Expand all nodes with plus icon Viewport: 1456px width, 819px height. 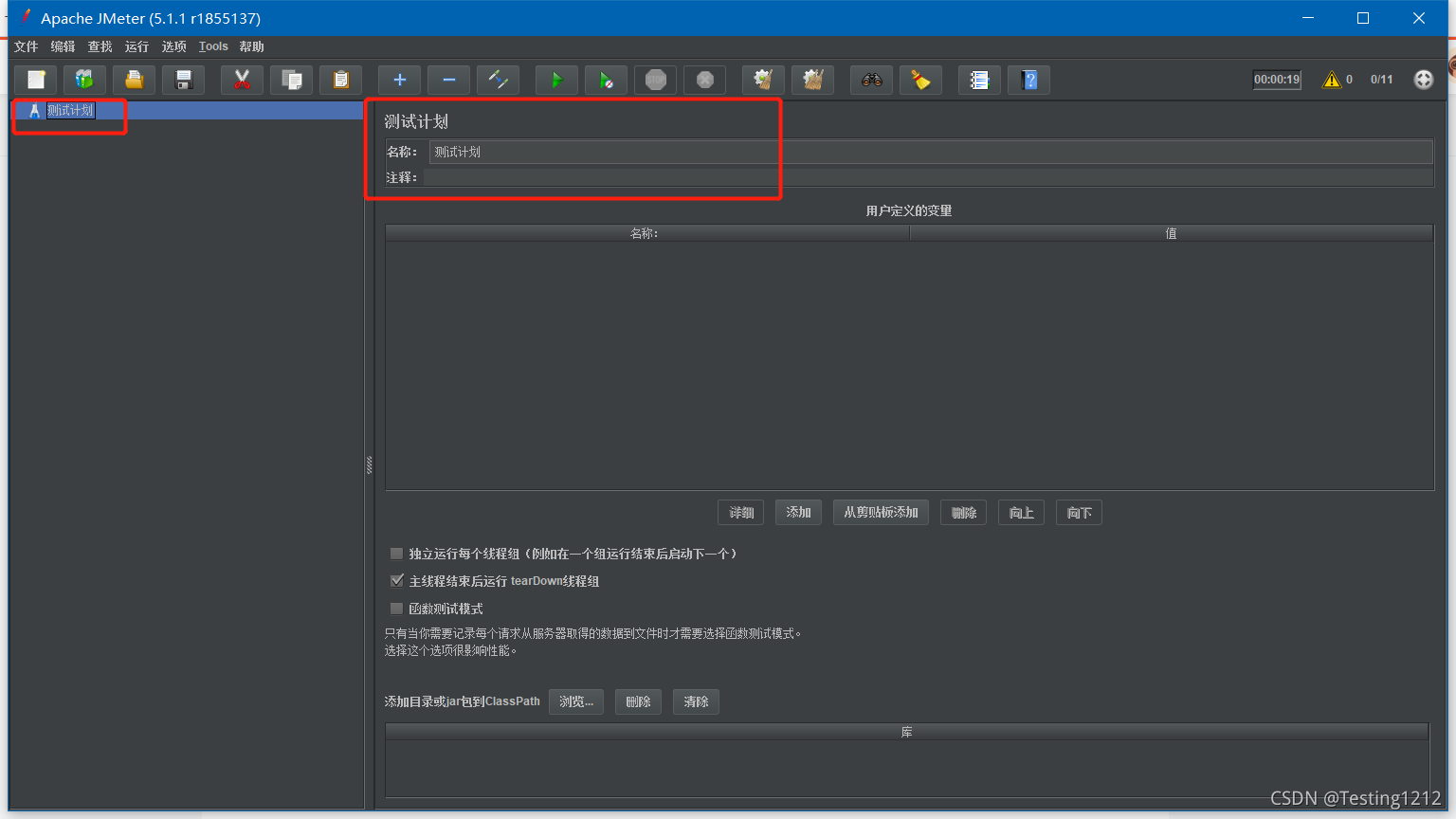[400, 80]
